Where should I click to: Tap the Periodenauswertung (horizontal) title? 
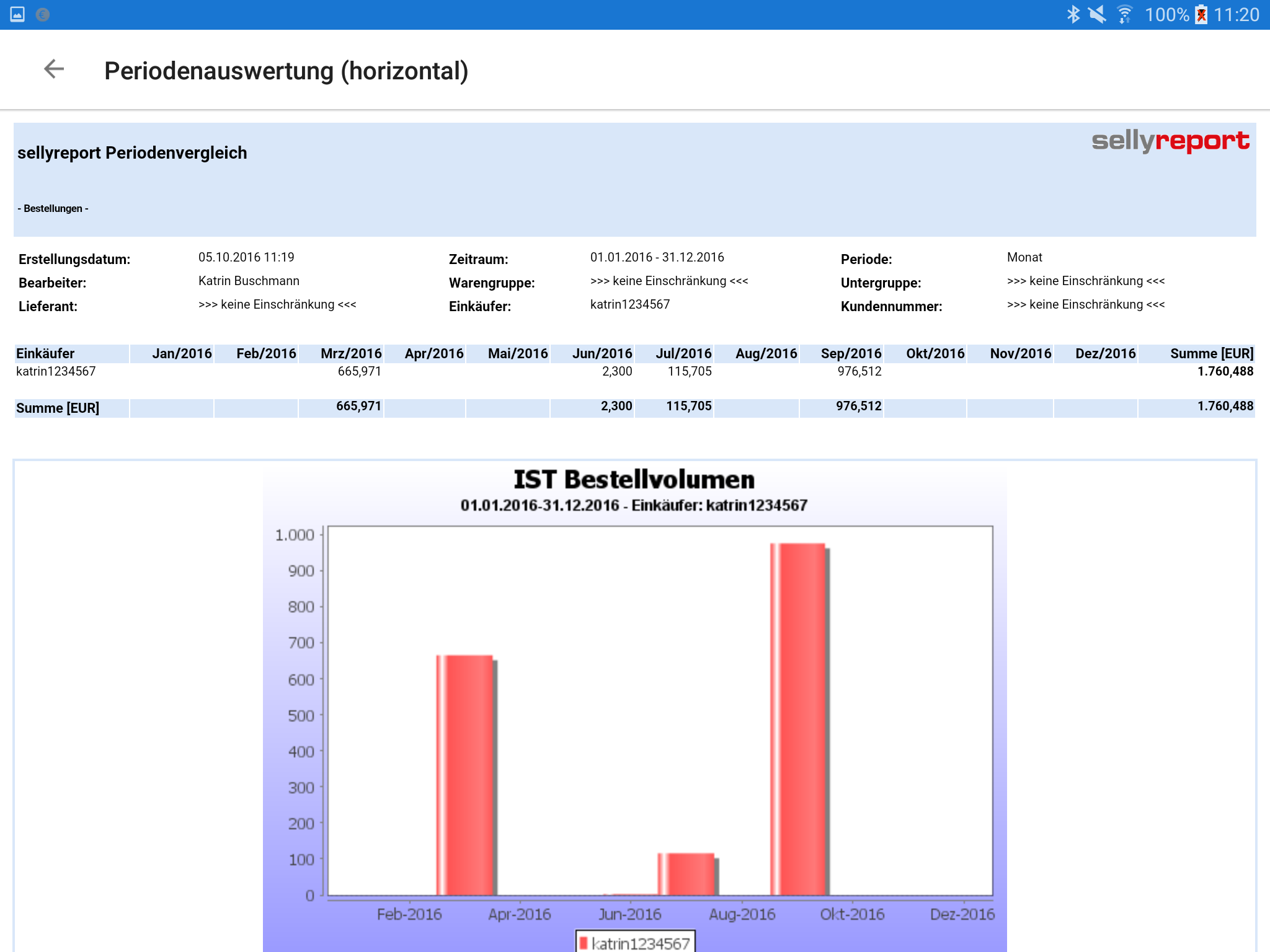[286, 71]
